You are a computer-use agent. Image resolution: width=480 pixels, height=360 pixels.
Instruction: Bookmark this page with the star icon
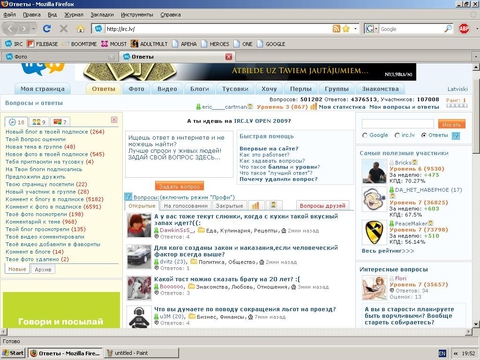346,29
